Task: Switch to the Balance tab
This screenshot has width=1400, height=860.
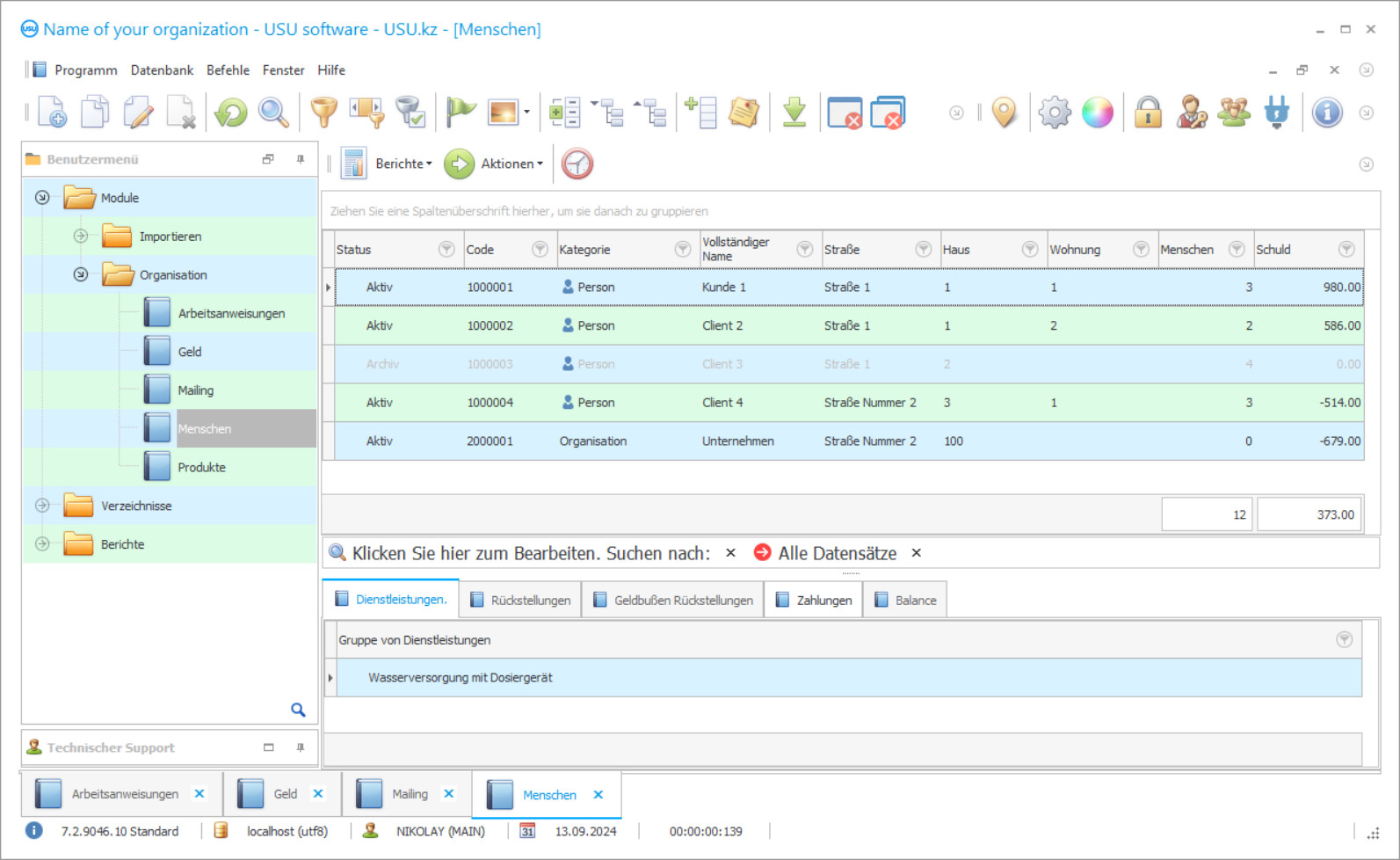Action: point(905,600)
